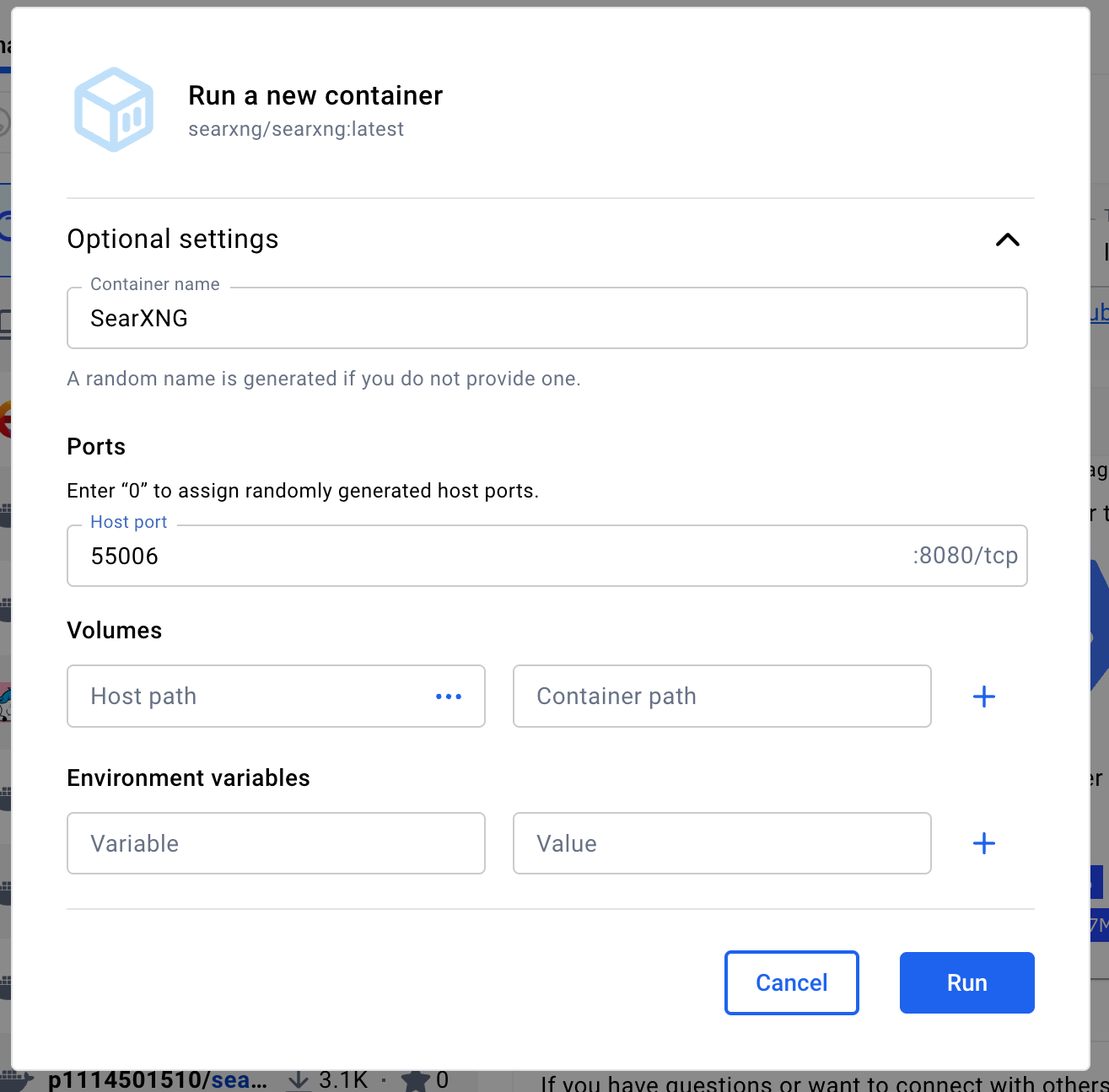Collapse the Optional settings section

coord(1007,239)
